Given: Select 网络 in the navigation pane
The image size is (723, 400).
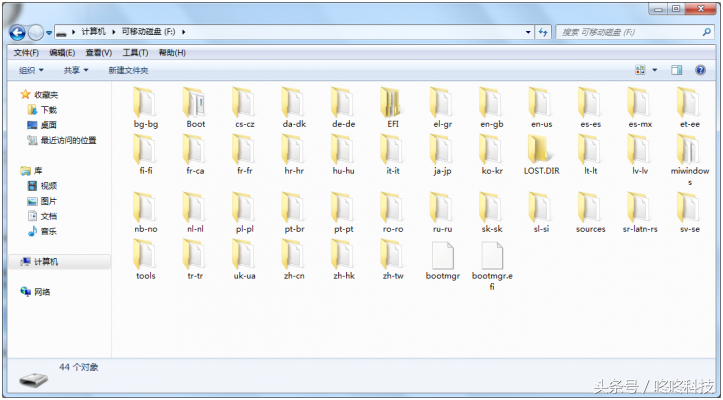Looking at the screenshot, I should [42, 292].
